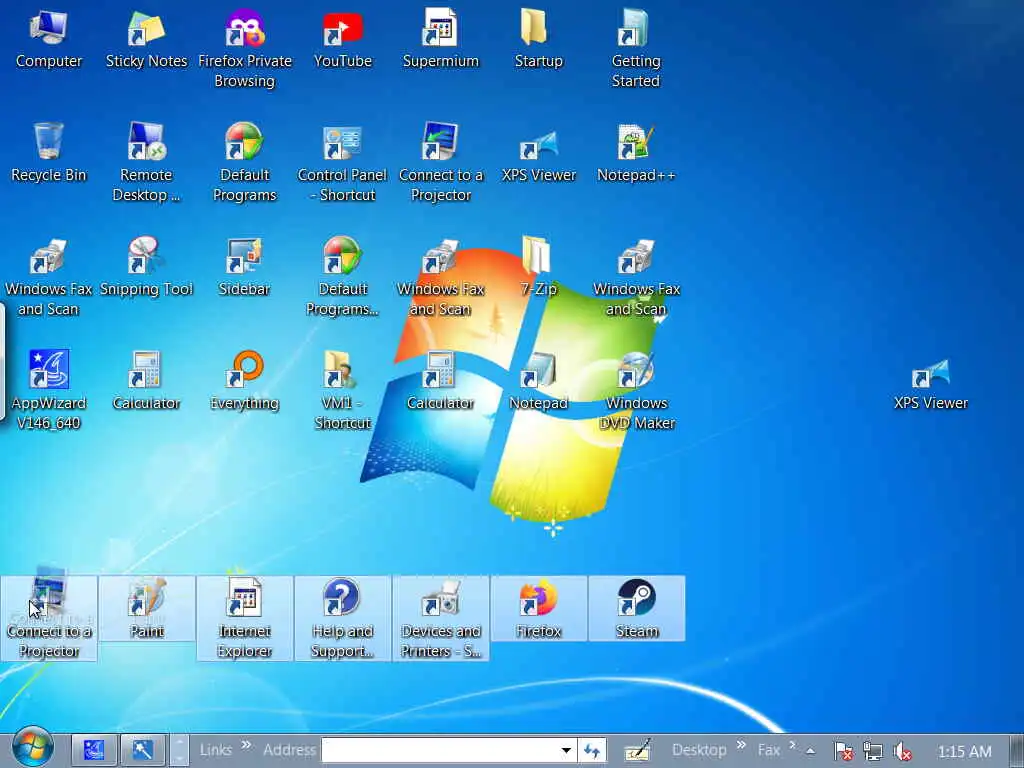The width and height of the screenshot is (1024, 768).
Task: Select the Snipping Tool shortcut
Action: [x=146, y=268]
